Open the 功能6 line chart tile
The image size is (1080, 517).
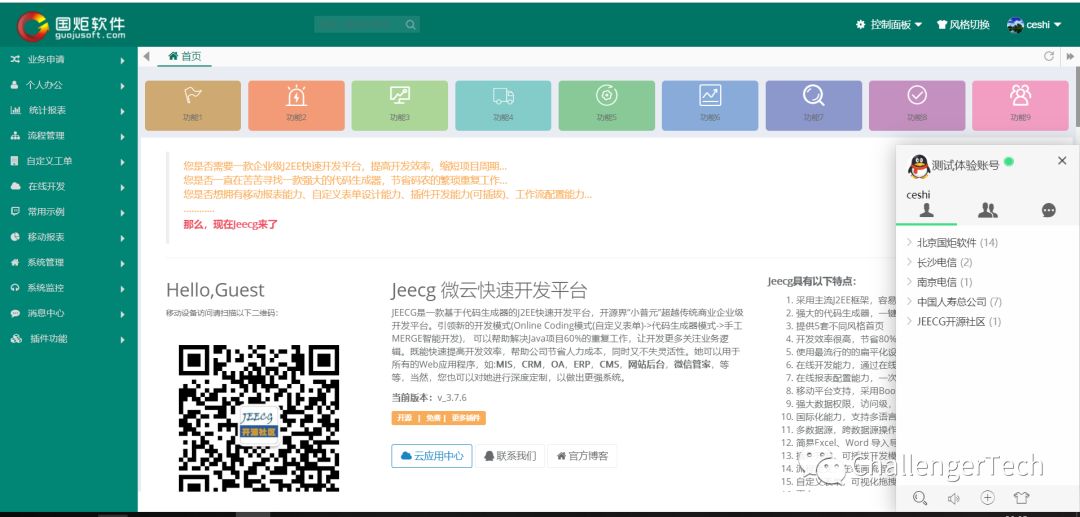(710, 105)
